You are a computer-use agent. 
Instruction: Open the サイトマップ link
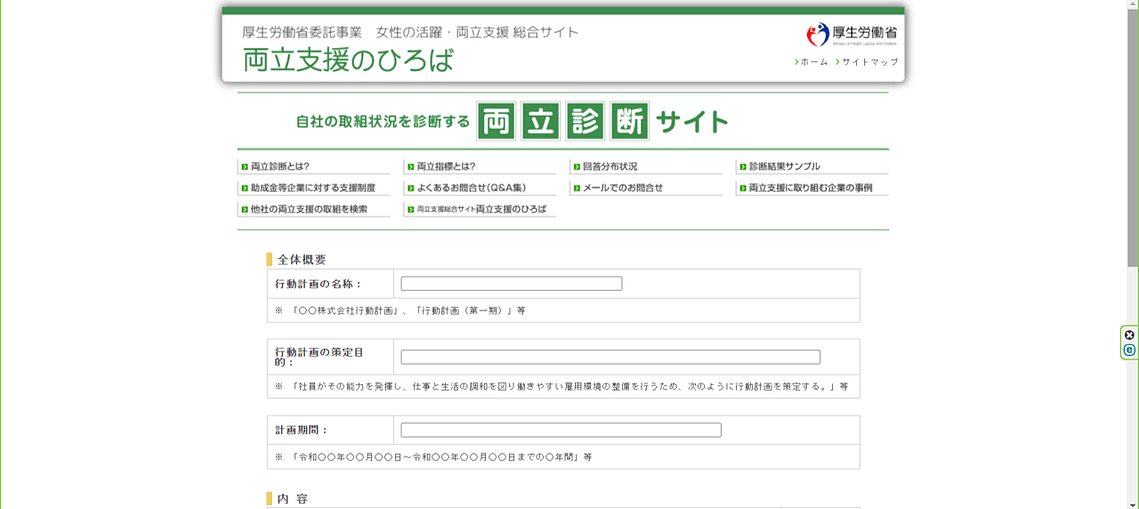[x=869, y=62]
